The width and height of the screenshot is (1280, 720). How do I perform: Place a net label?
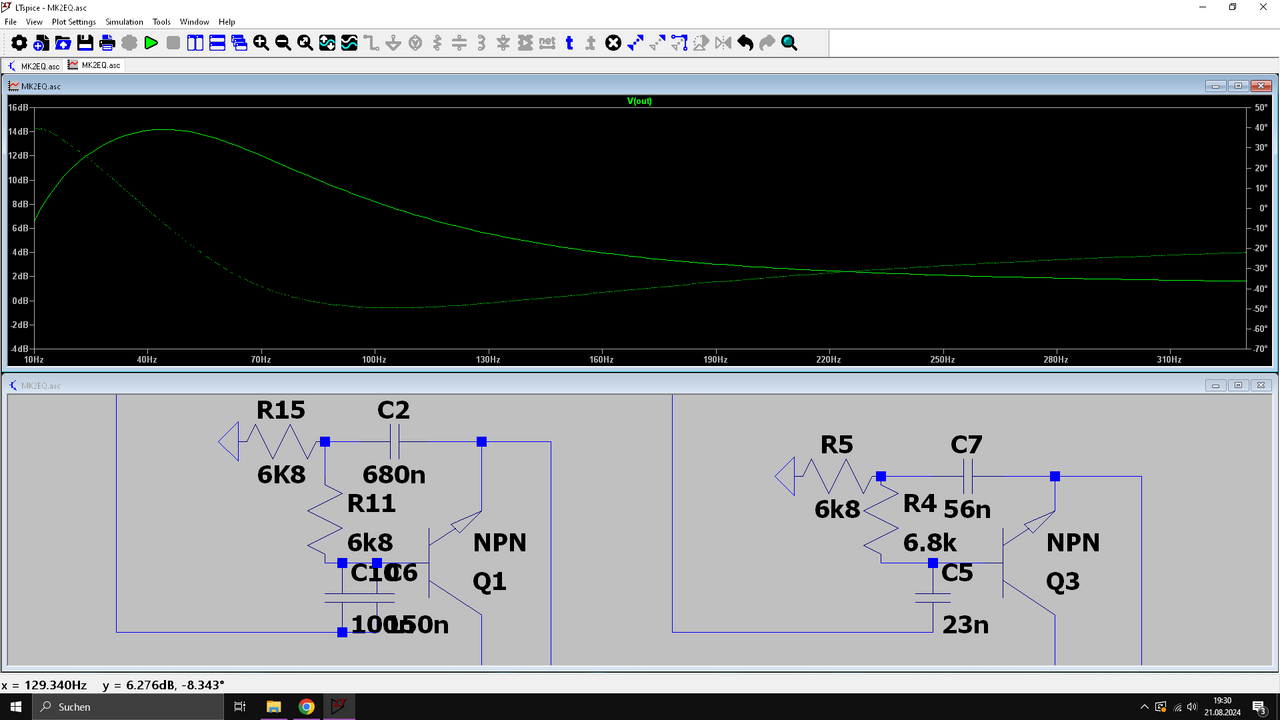(x=547, y=43)
